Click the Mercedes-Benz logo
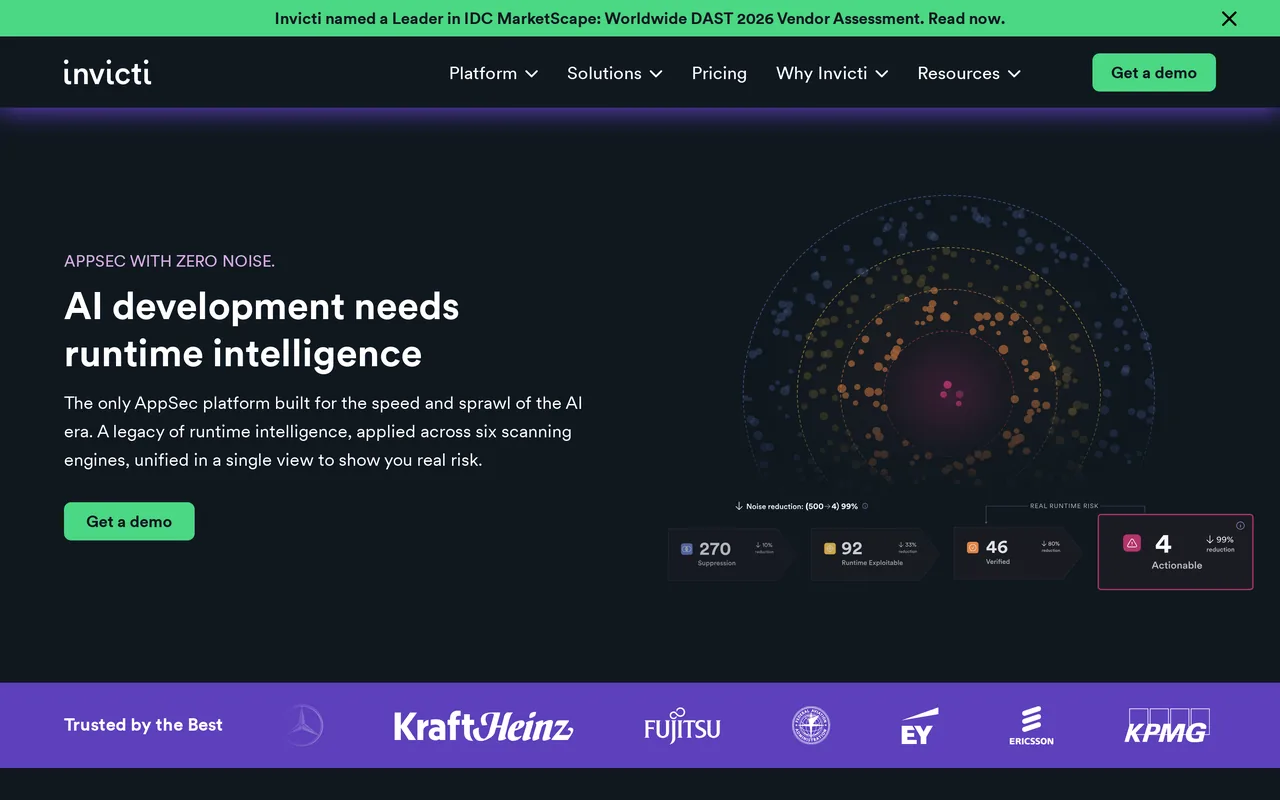Viewport: 1280px width, 800px height. click(x=303, y=726)
